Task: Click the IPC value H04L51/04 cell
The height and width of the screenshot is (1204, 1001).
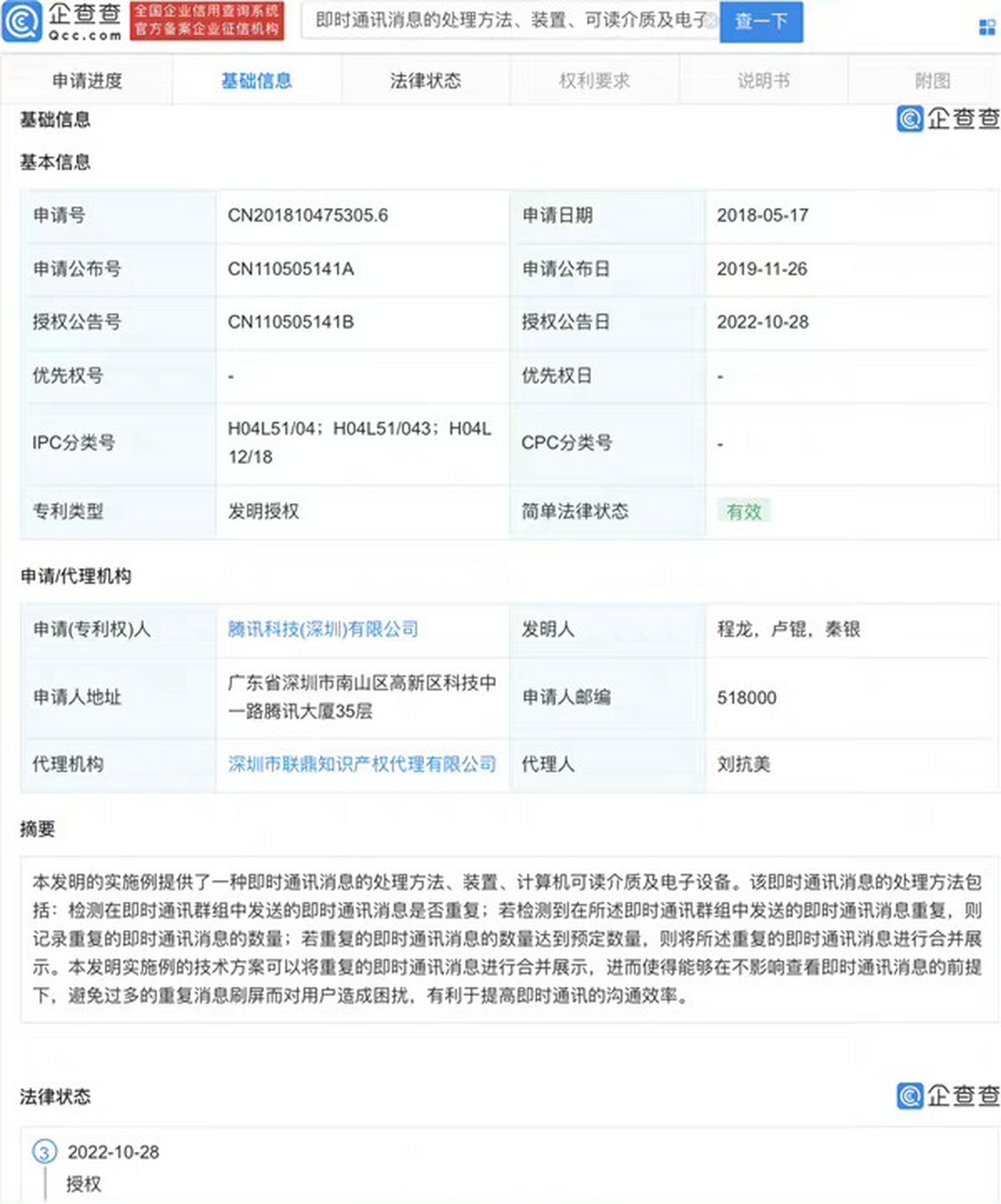Action: [x=362, y=443]
